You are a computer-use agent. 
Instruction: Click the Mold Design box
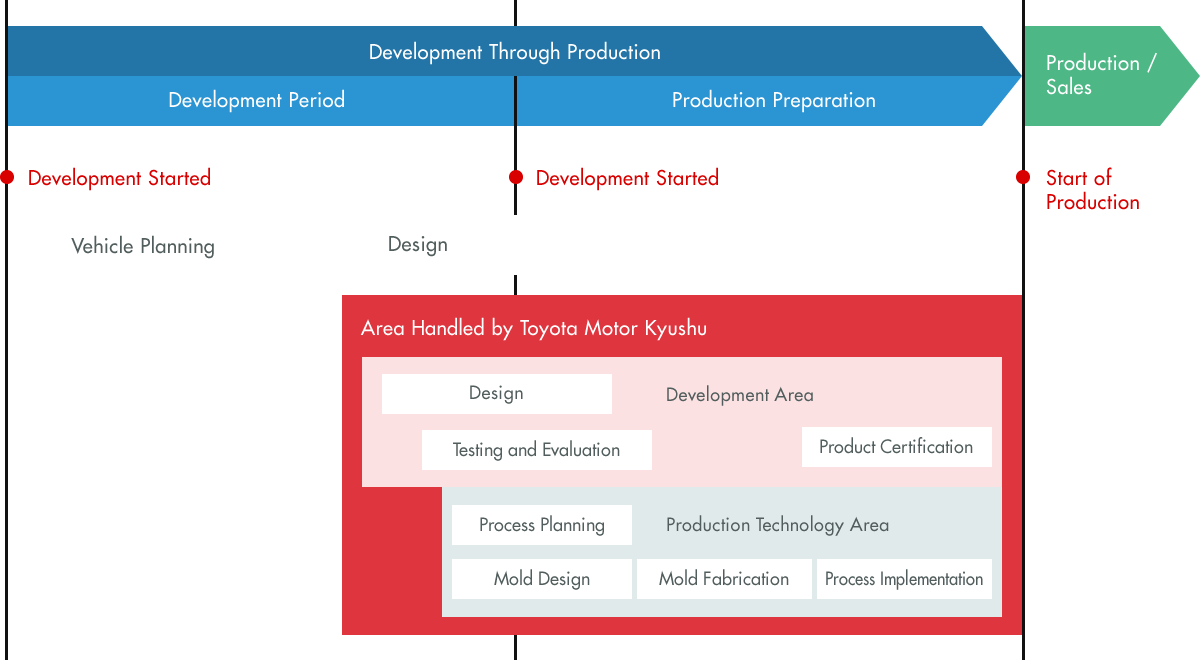pyautogui.click(x=542, y=579)
